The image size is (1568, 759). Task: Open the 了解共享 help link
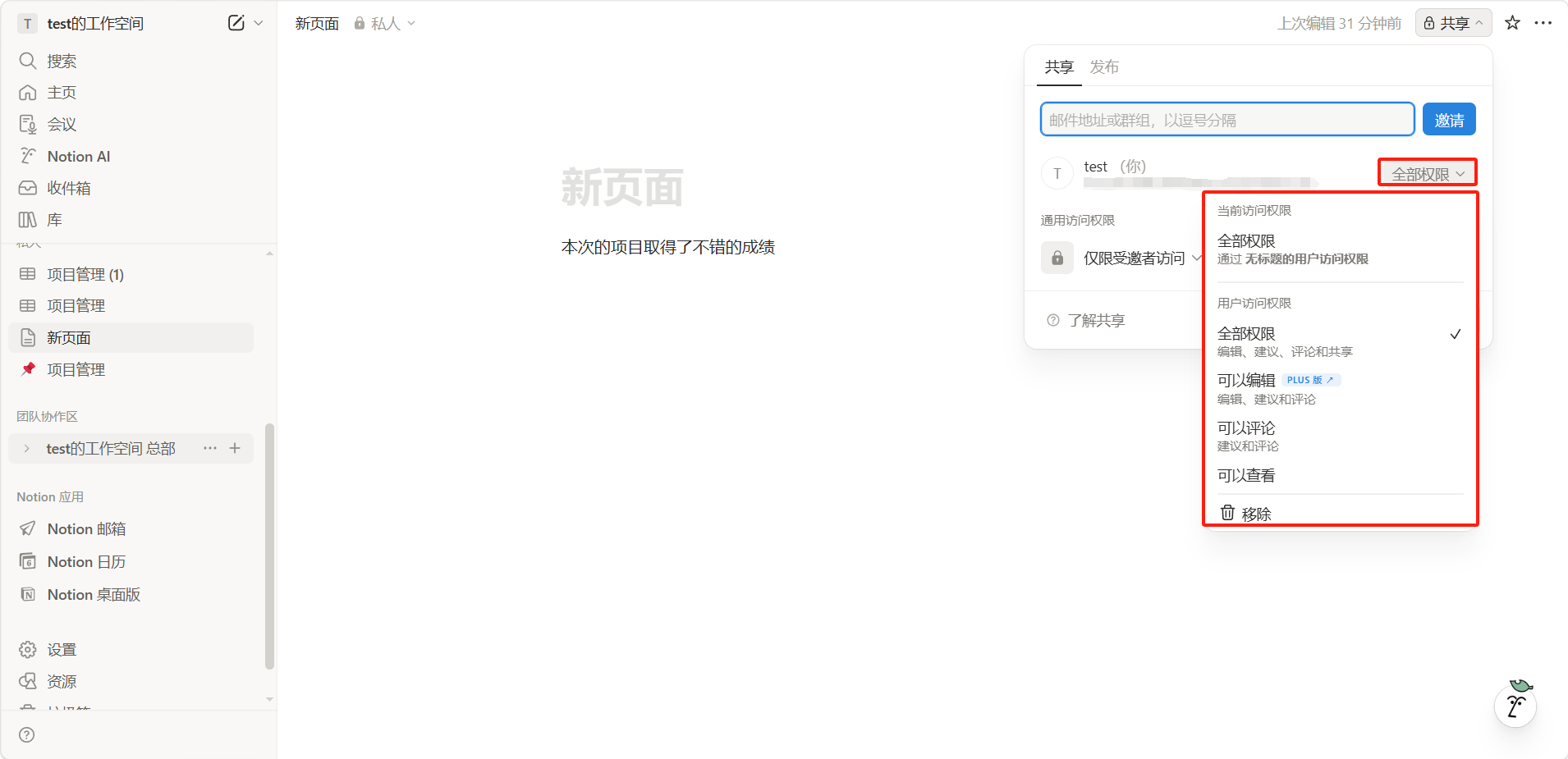(1095, 320)
